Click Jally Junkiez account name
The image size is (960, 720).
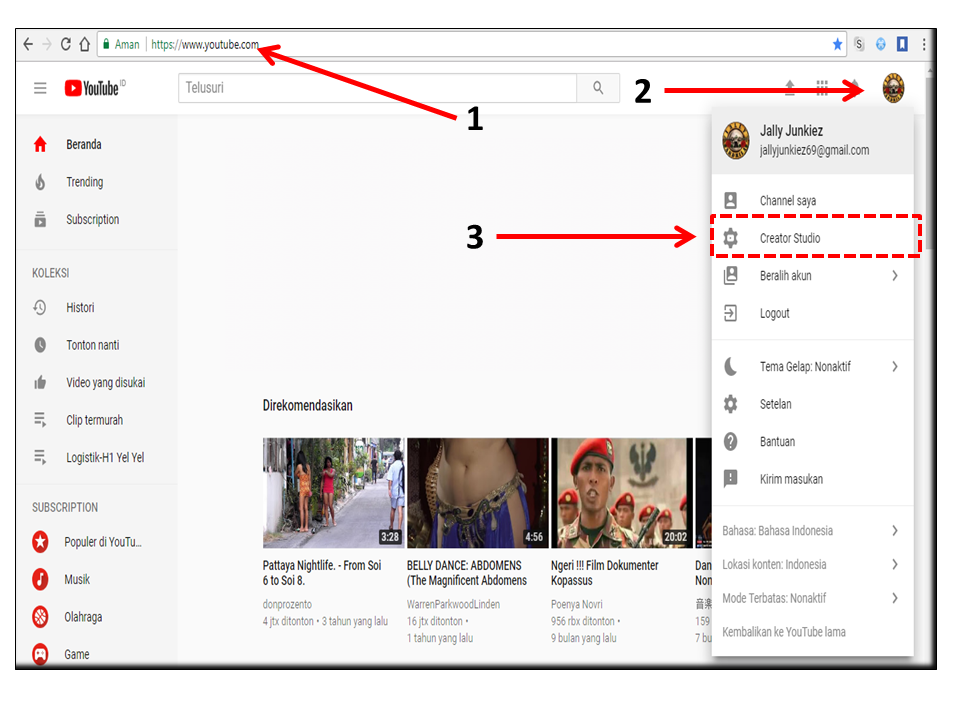pyautogui.click(x=791, y=130)
